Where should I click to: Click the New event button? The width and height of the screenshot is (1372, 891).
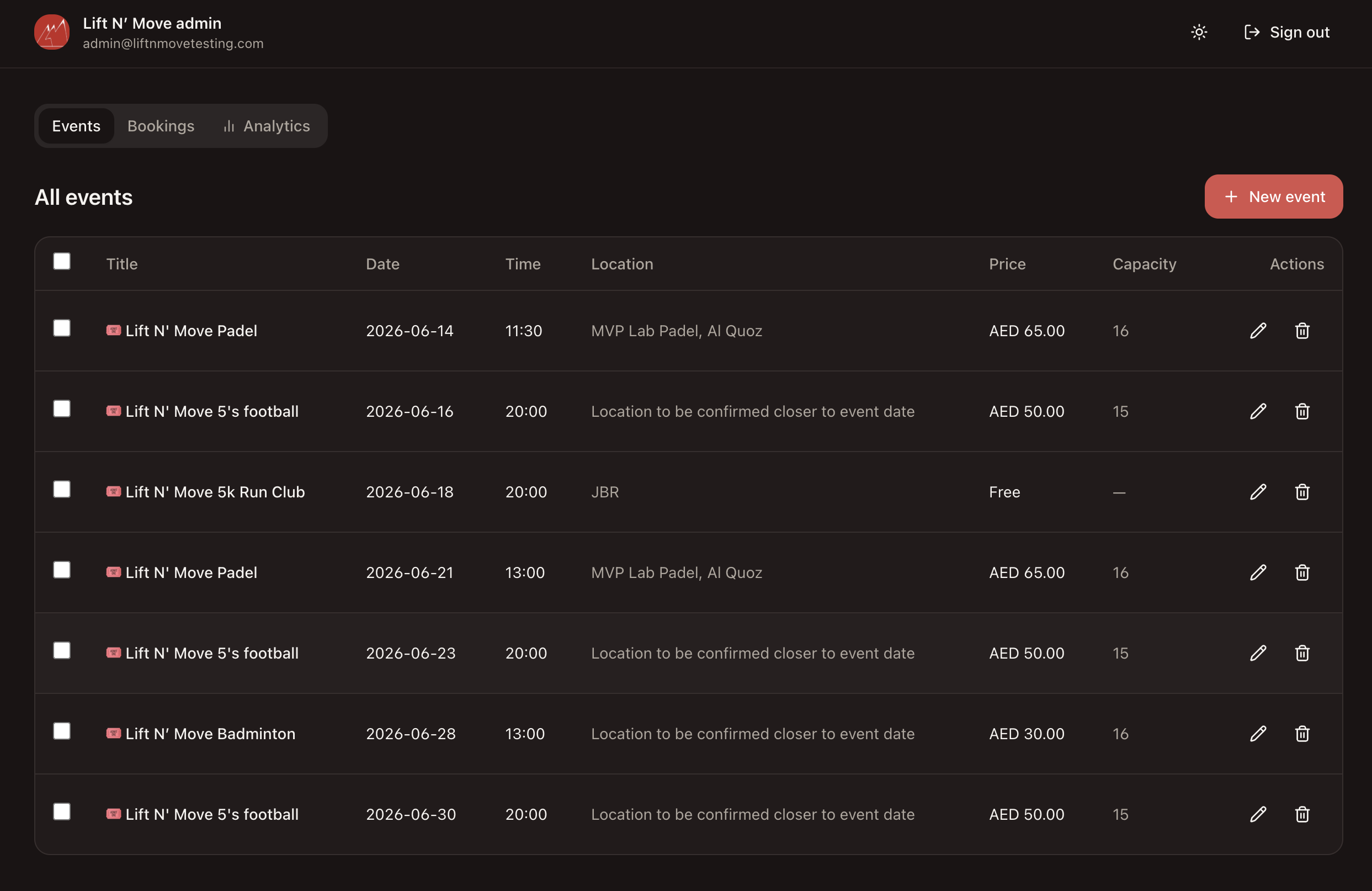[x=1273, y=197]
